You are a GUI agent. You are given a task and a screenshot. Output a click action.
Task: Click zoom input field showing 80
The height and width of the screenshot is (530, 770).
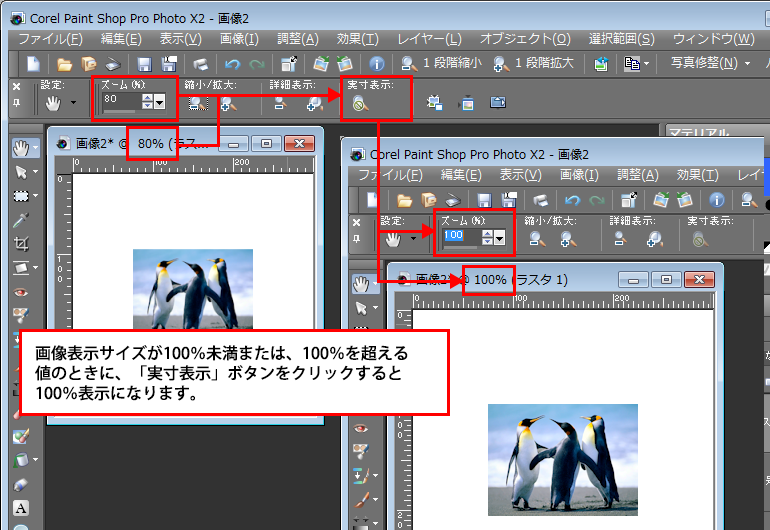[x=121, y=100]
